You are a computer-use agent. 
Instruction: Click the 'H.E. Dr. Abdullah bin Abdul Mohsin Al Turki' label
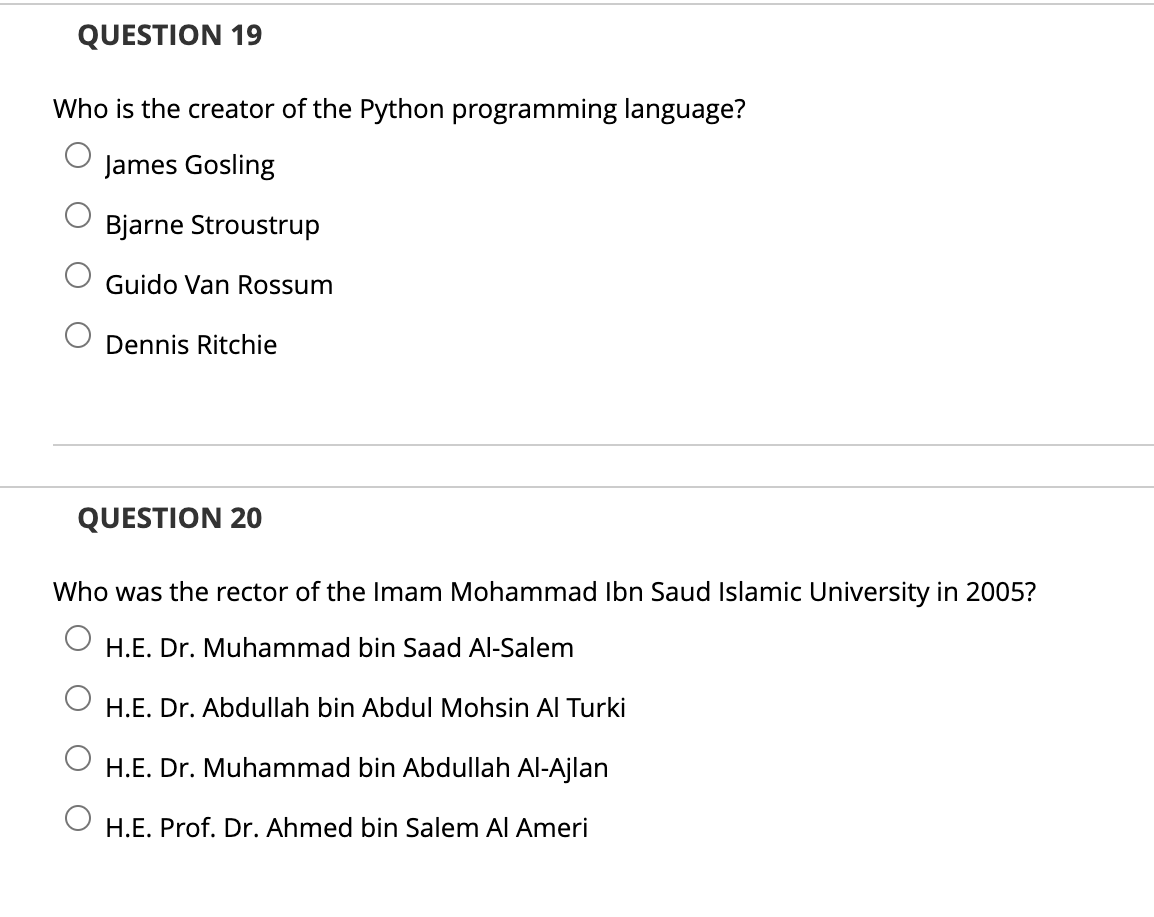(365, 708)
